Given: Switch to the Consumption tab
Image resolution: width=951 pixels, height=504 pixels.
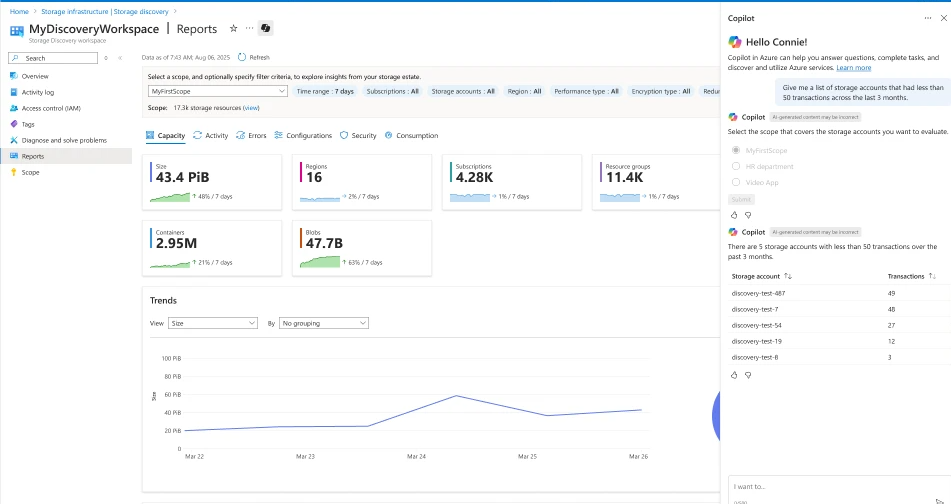Looking at the screenshot, I should tap(411, 136).
